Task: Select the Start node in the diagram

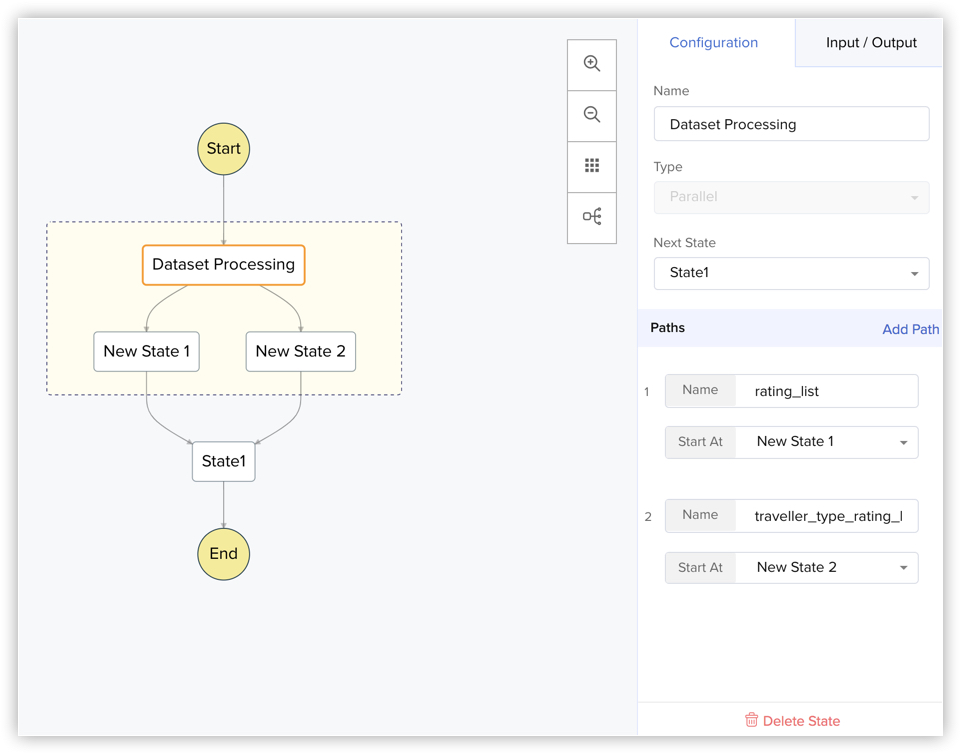Action: tap(223, 149)
